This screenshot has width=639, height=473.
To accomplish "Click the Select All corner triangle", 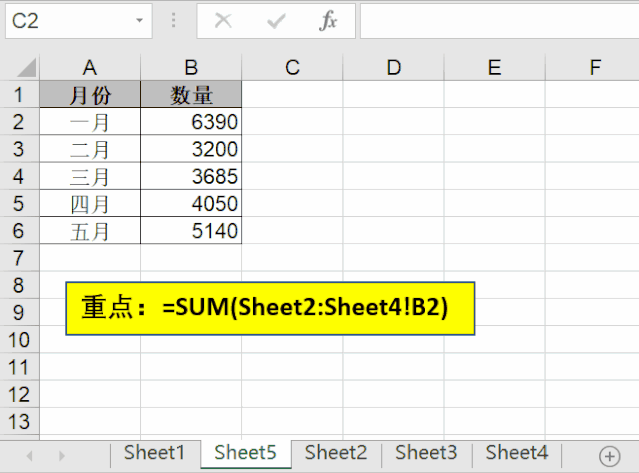I will point(27,67).
